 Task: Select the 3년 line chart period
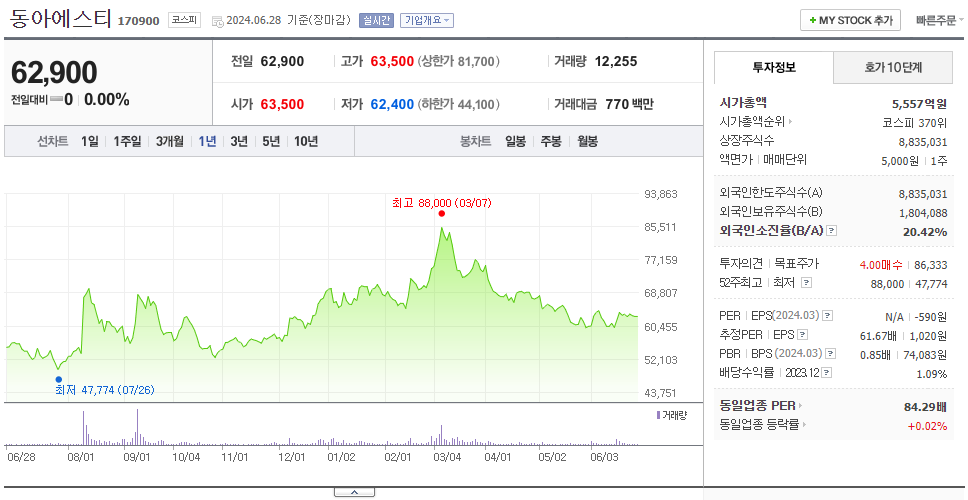pyautogui.click(x=239, y=141)
